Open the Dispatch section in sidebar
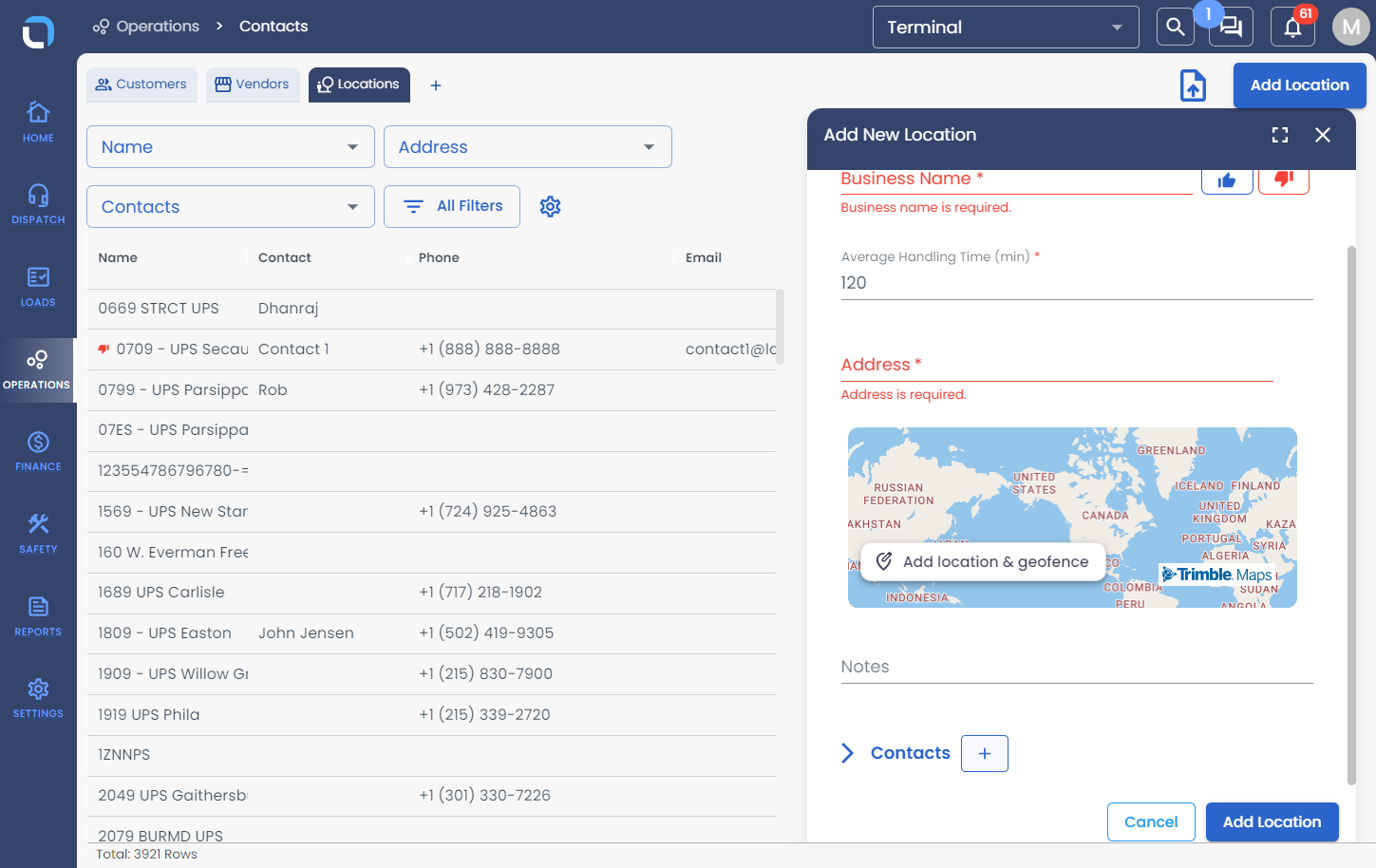Viewport: 1376px width, 868px height. [38, 204]
